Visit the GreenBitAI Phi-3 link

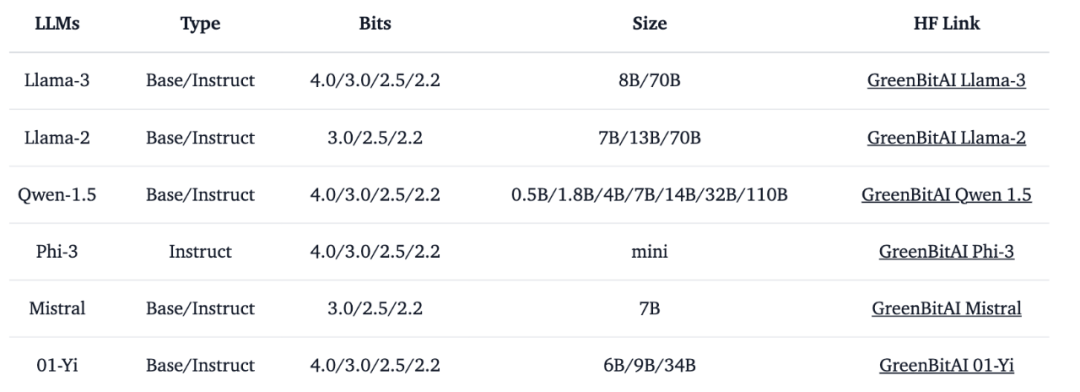pyautogui.click(x=946, y=251)
